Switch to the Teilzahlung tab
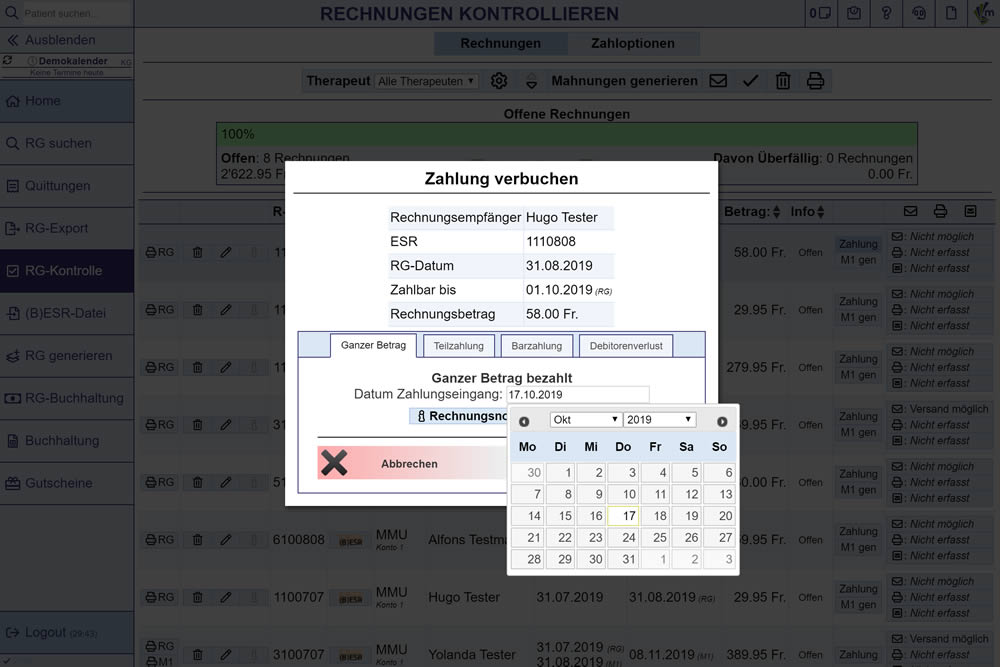Image resolution: width=1000 pixels, height=667 pixels. click(458, 346)
